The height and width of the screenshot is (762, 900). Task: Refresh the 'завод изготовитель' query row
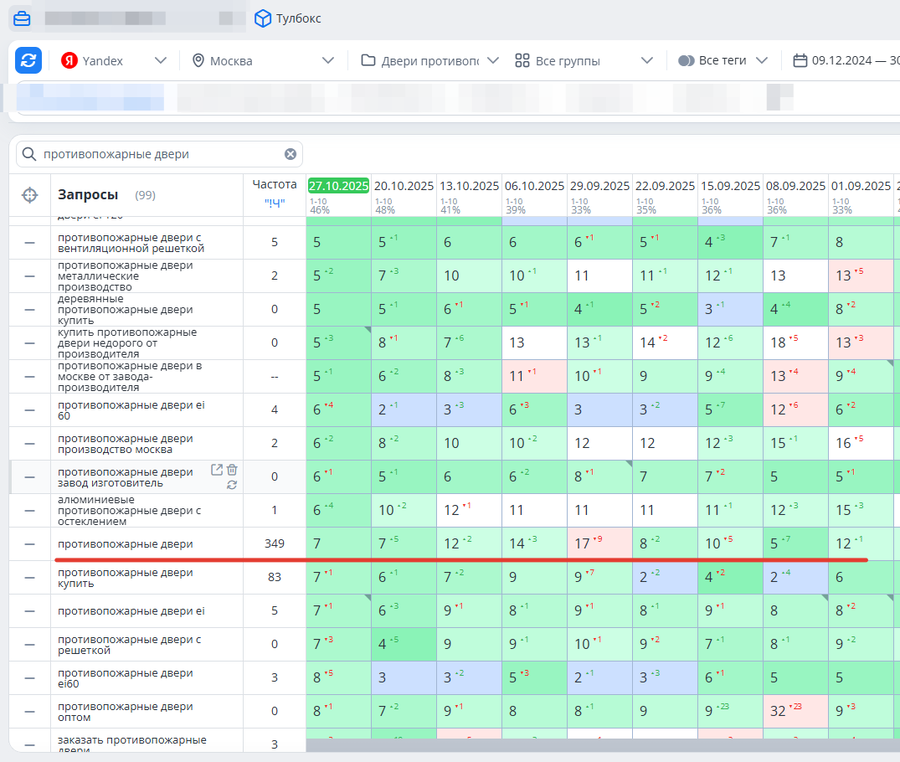tap(232, 485)
